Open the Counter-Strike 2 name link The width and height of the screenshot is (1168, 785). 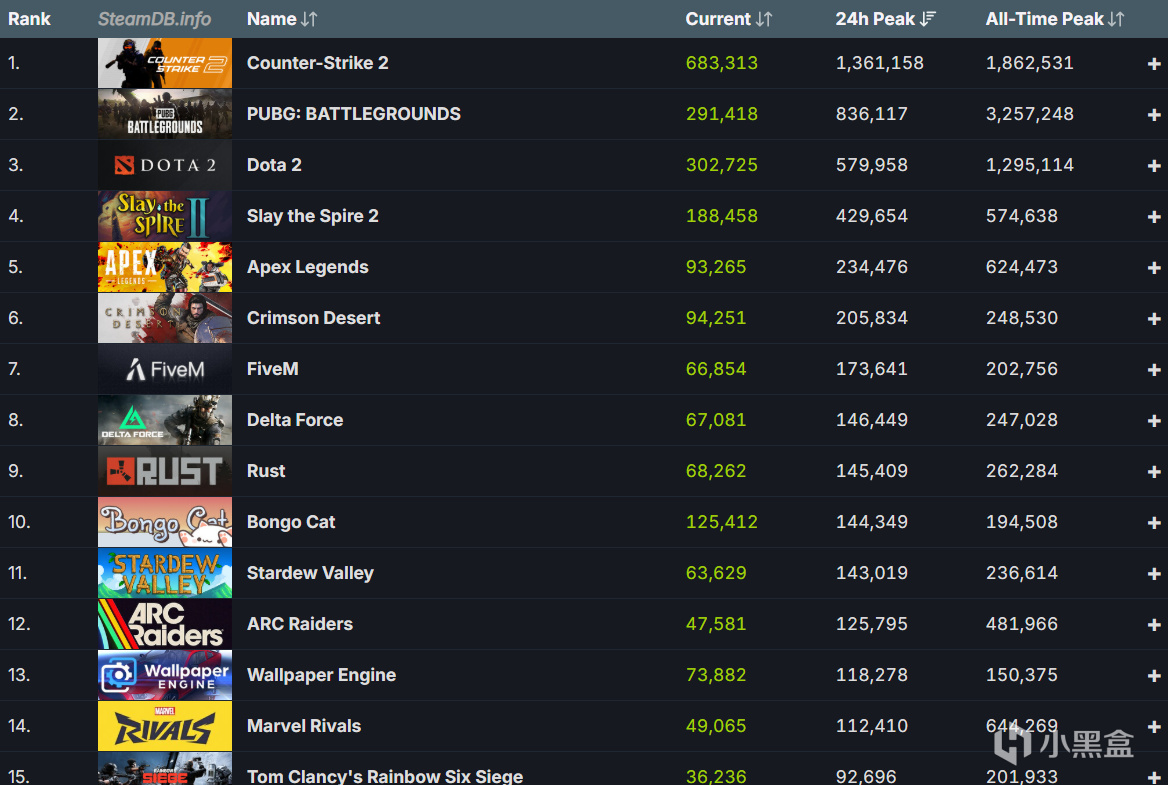[317, 63]
